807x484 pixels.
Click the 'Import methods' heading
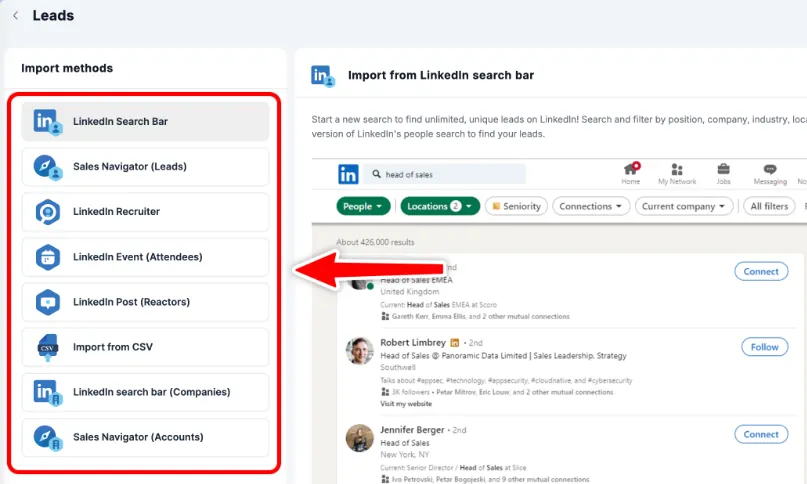pos(67,68)
